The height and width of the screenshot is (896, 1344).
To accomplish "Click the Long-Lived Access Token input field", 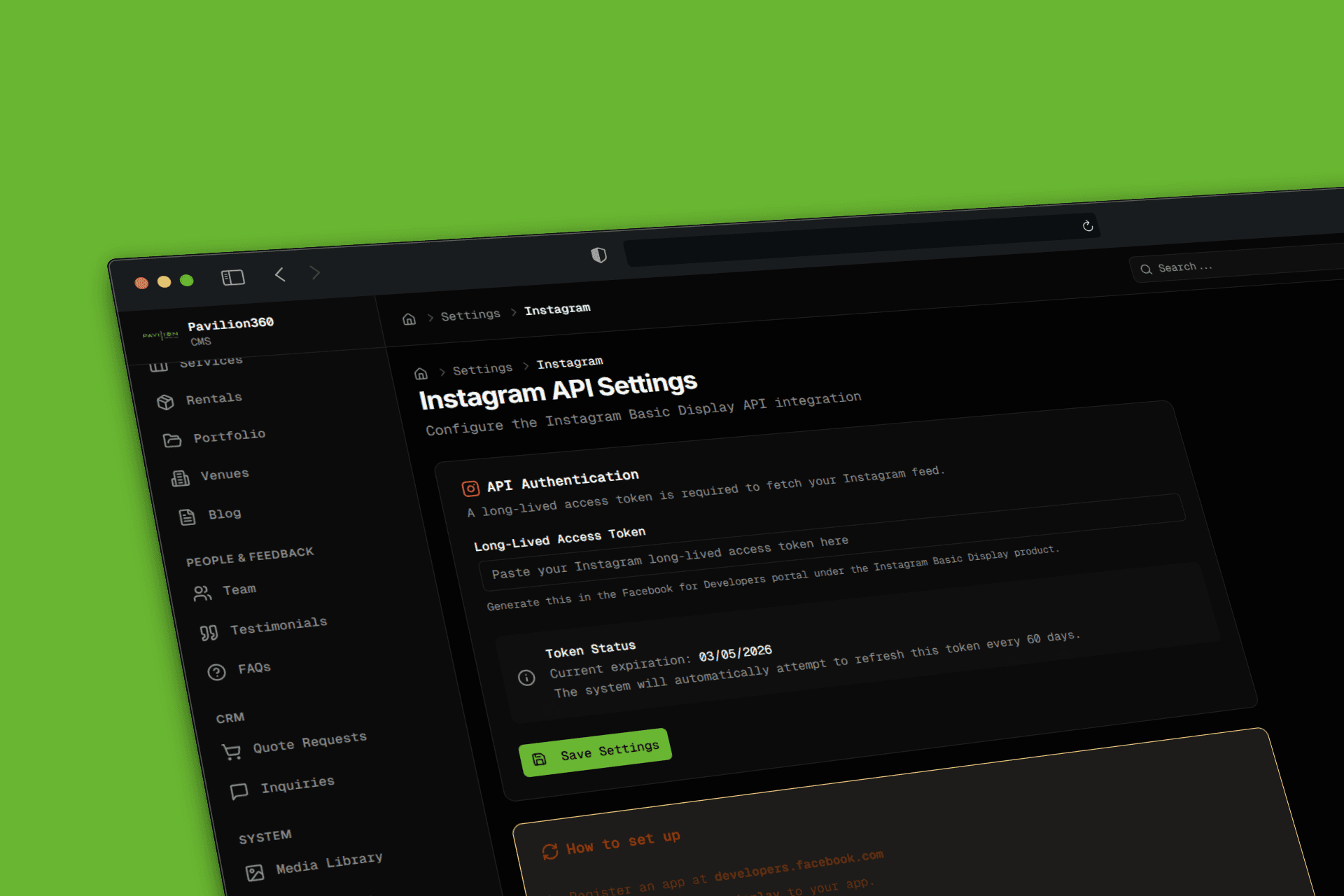I will (833, 543).
